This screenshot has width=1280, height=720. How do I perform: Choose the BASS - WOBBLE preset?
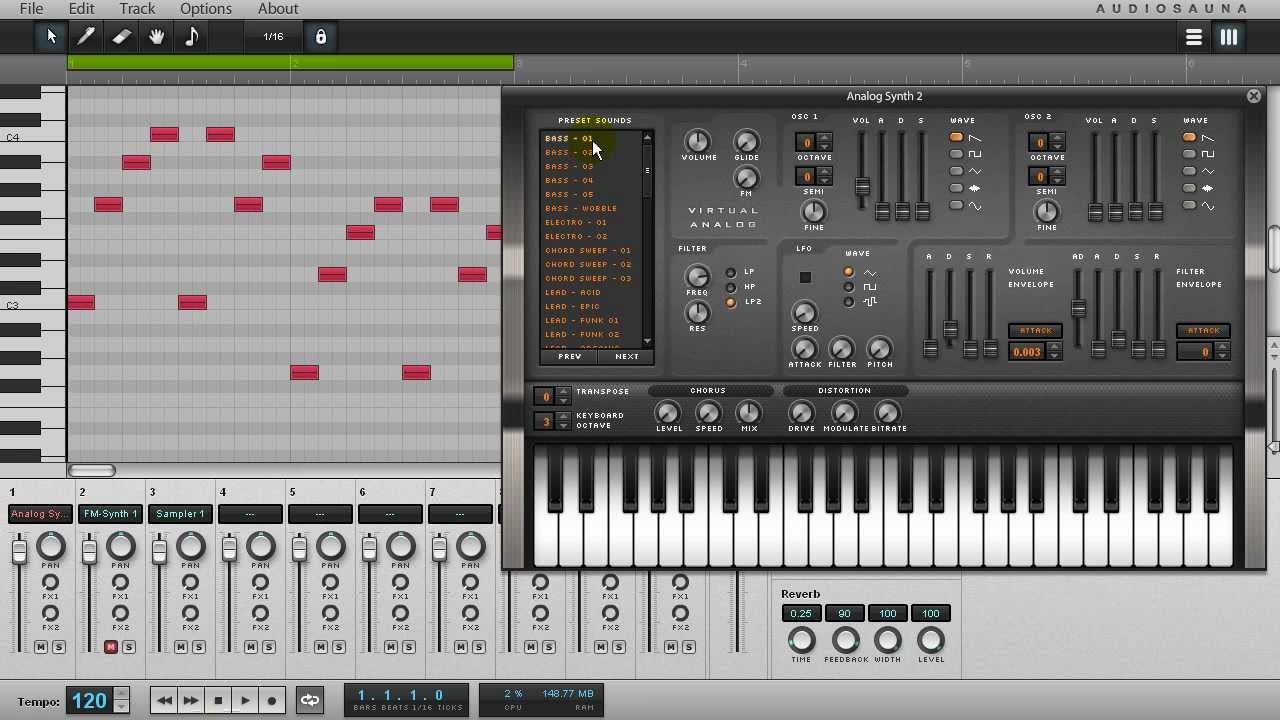pyautogui.click(x=581, y=208)
